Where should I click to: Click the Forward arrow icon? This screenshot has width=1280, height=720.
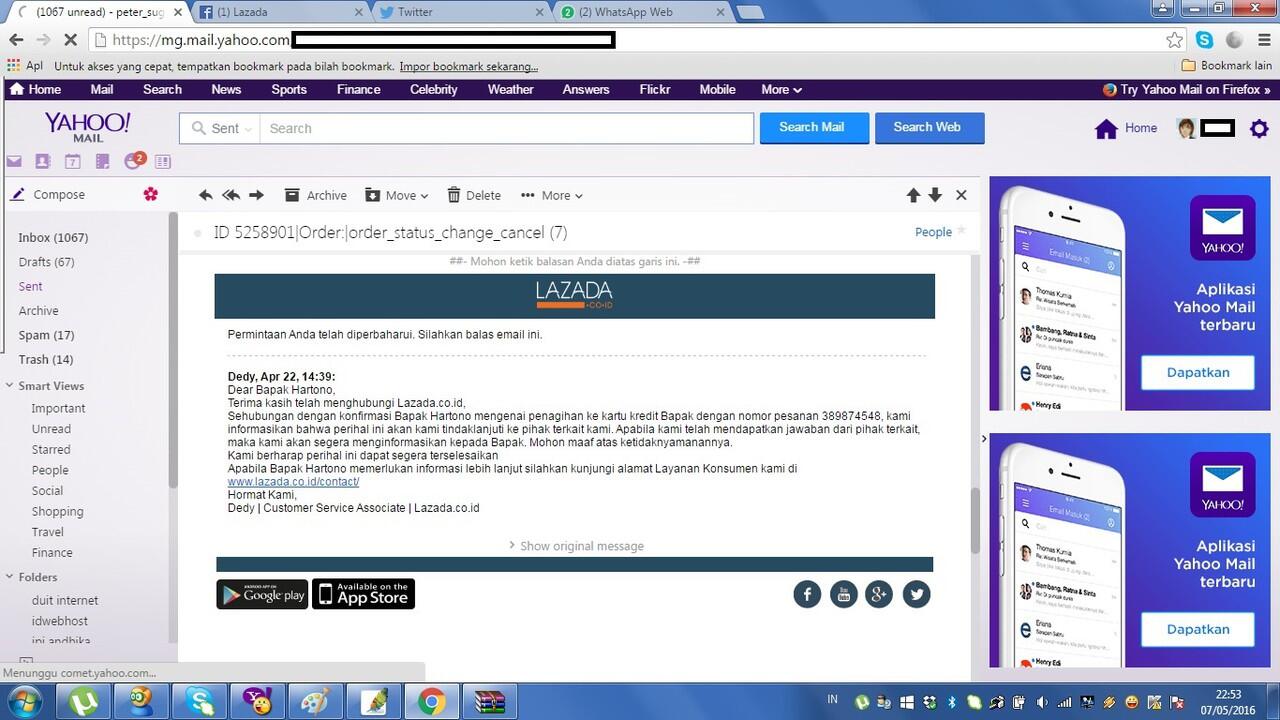coord(256,195)
